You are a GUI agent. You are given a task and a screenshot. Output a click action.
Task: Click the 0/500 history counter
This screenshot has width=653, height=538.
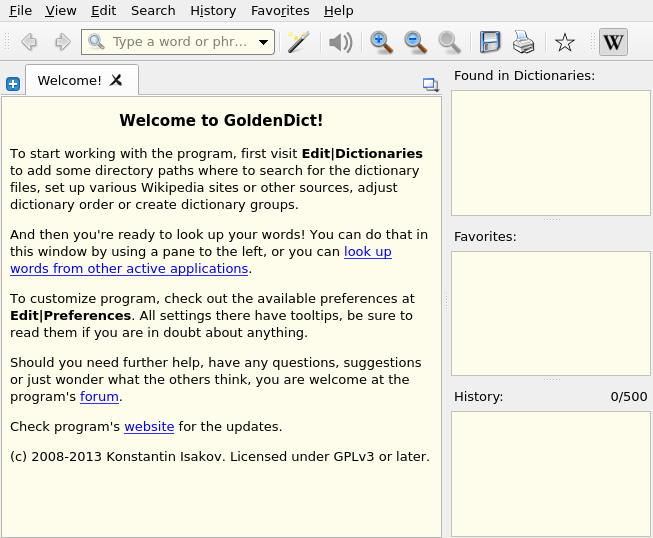click(x=629, y=396)
